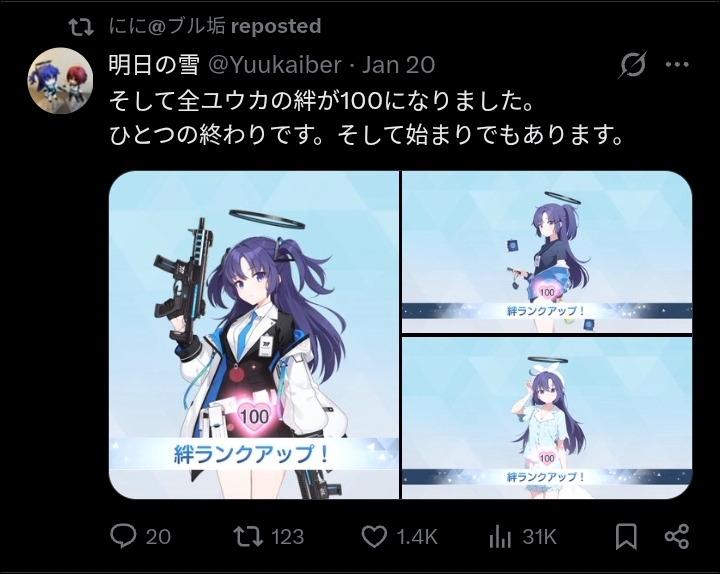Screen dimensions: 720x574
Task: Like the post with heart icon
Action: 374,536
